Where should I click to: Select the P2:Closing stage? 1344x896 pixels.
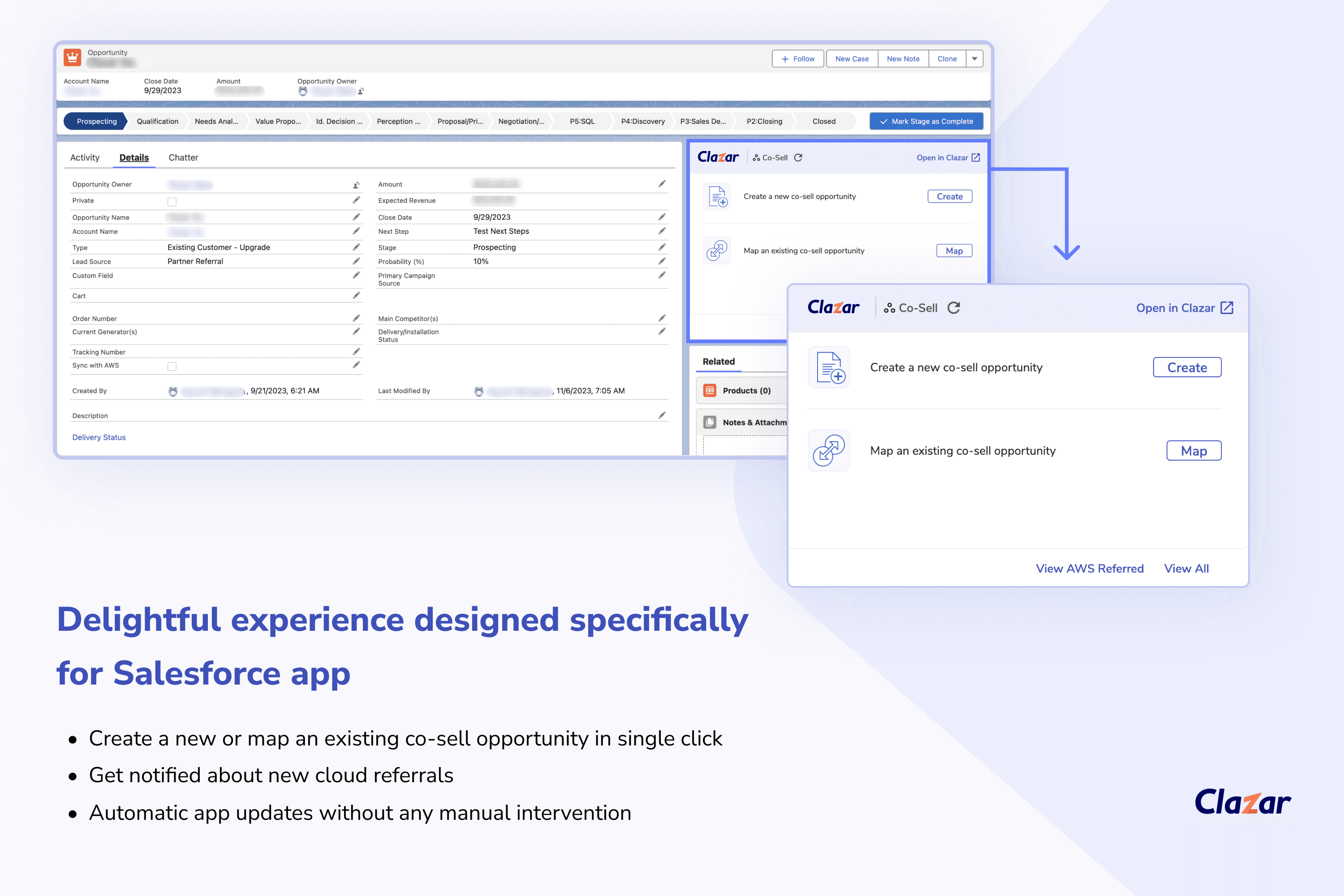[x=764, y=121]
